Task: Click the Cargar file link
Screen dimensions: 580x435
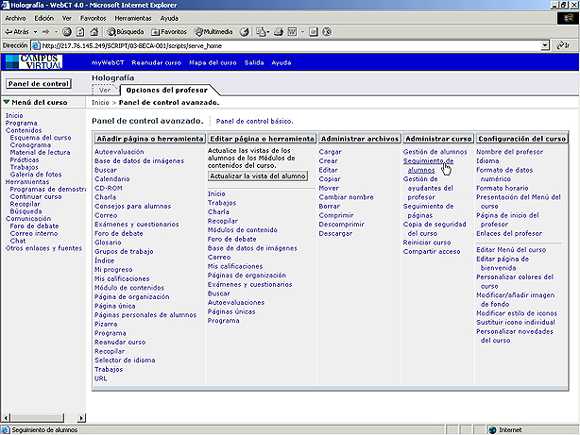Action: (x=330, y=152)
